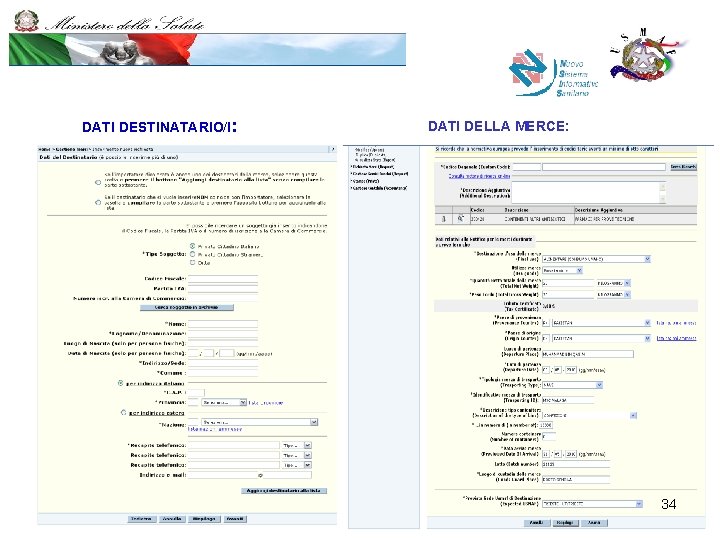Click the Codice Fiscale input field
Screen dimensions: 720x540
223,278
